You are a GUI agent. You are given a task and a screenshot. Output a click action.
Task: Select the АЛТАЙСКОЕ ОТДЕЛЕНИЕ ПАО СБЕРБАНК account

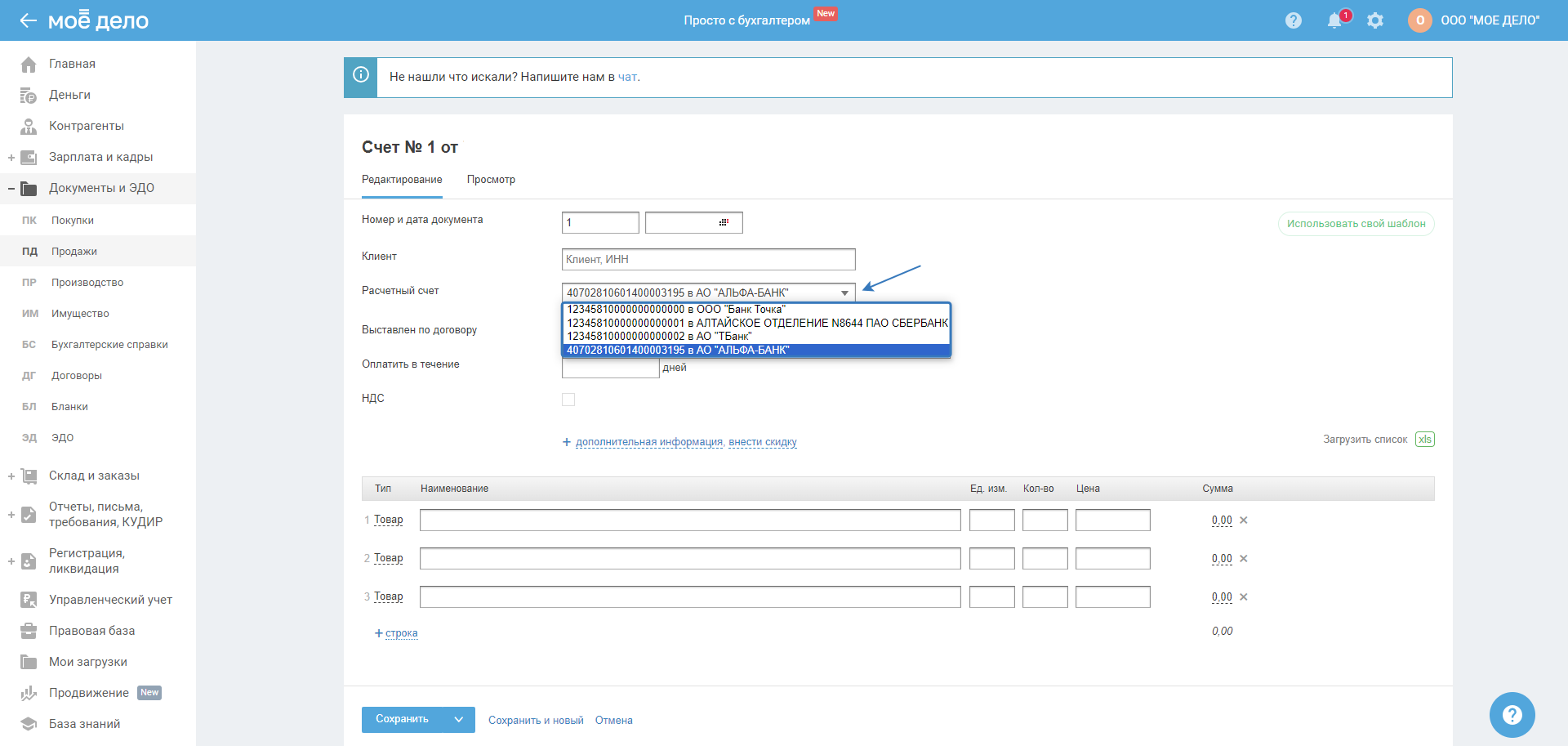click(756, 323)
